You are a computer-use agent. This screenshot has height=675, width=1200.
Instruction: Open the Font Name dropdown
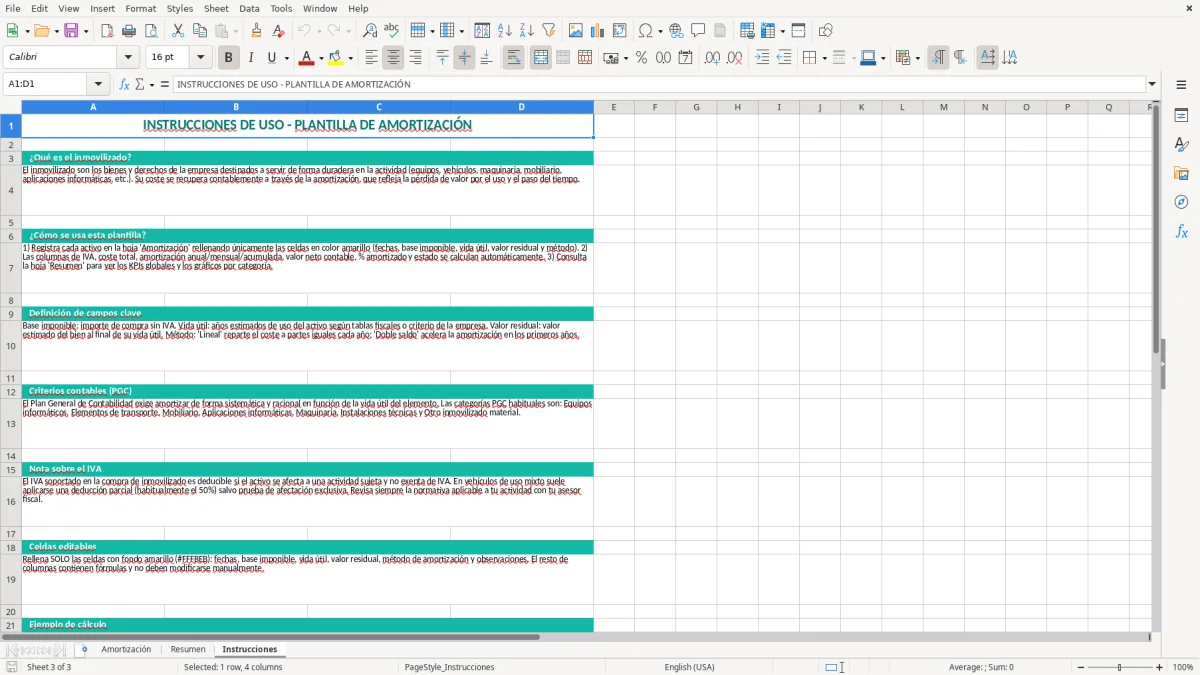click(128, 58)
